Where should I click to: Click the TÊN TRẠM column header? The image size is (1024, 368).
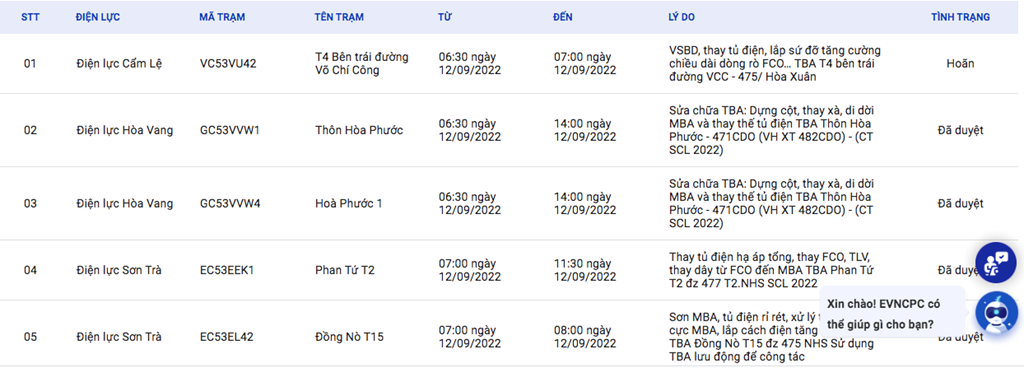[x=339, y=17]
